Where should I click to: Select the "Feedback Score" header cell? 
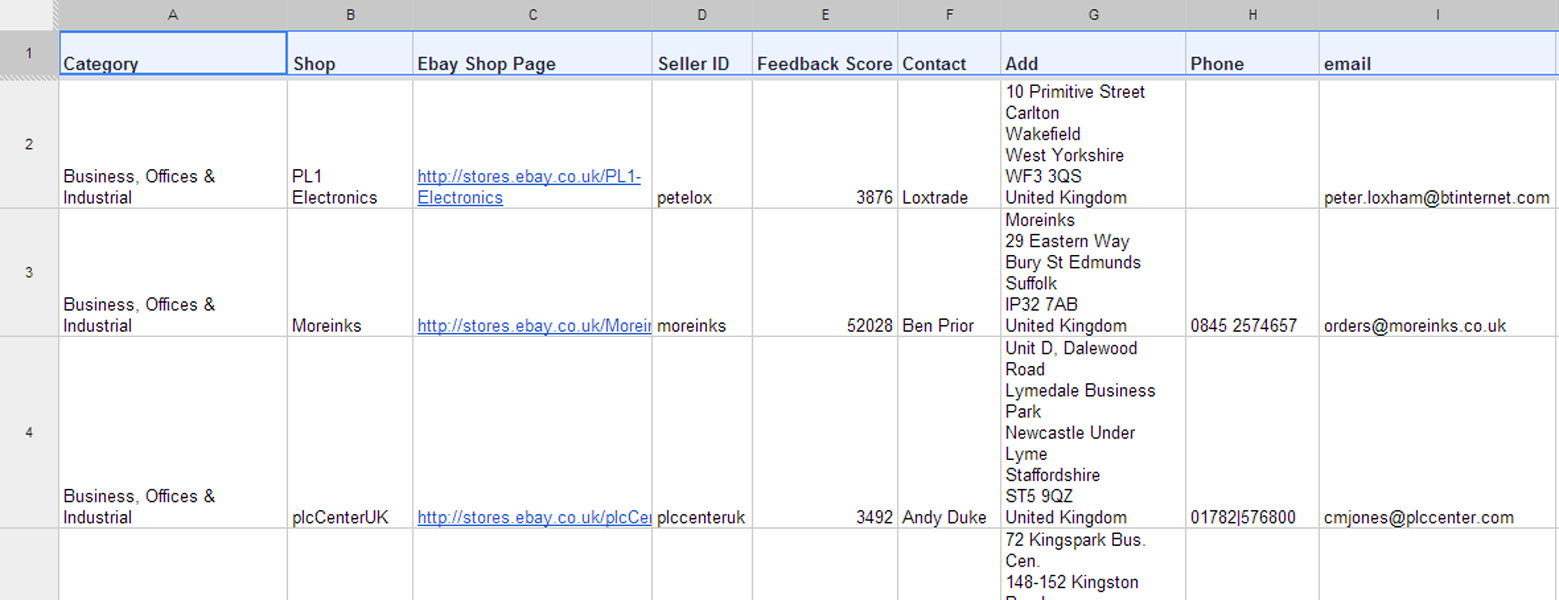(824, 64)
